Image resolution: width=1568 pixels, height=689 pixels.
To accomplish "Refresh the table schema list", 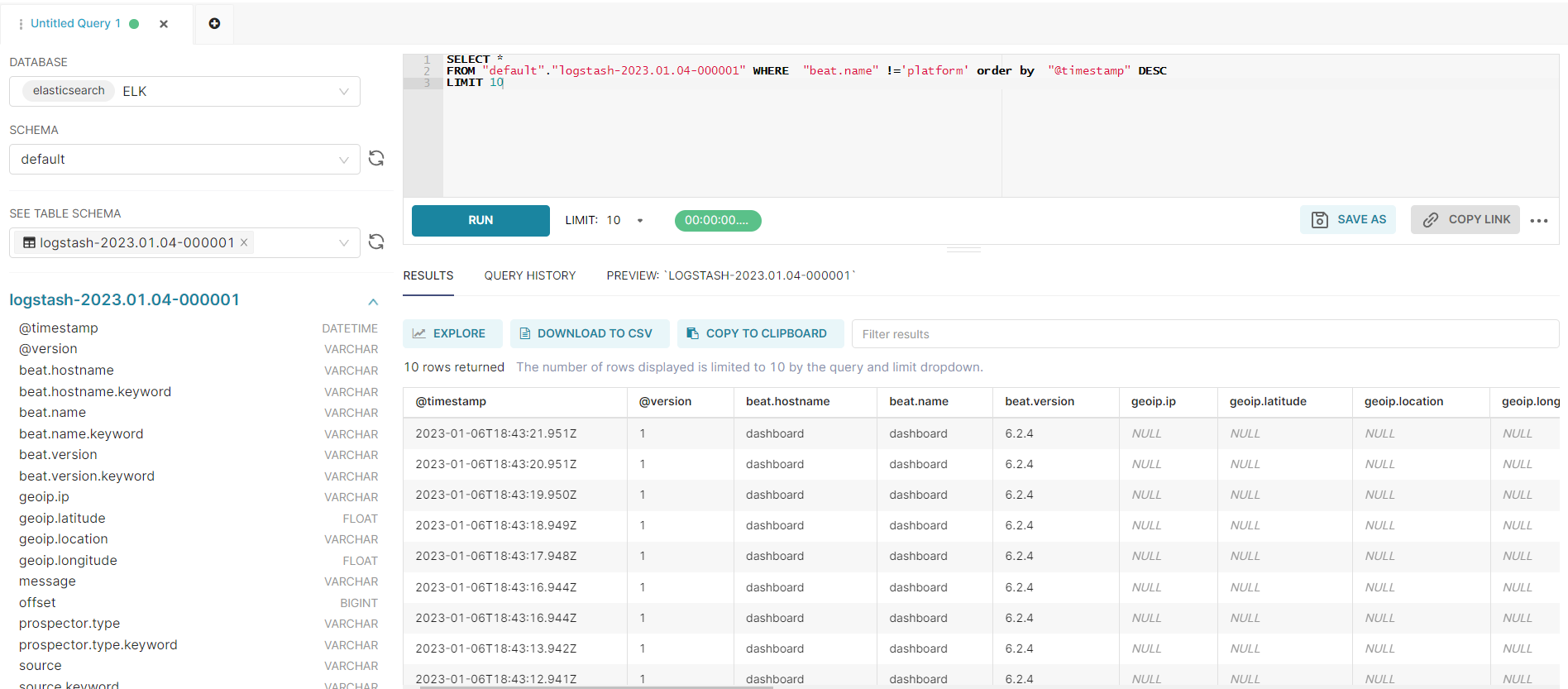I will point(376,242).
